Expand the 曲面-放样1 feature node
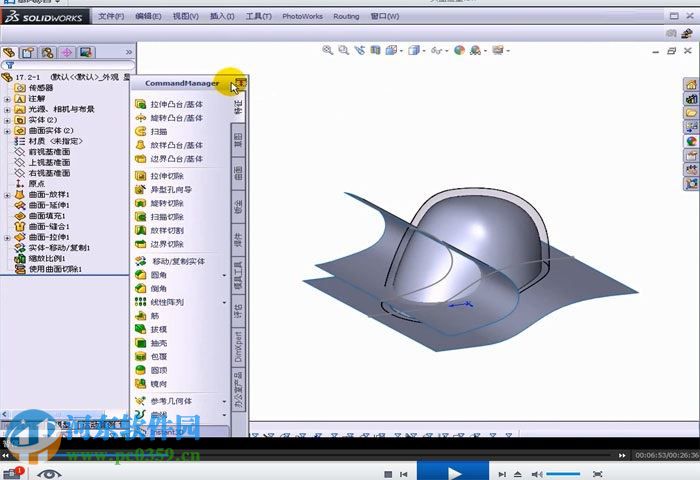The width and height of the screenshot is (700, 480). click(7, 195)
